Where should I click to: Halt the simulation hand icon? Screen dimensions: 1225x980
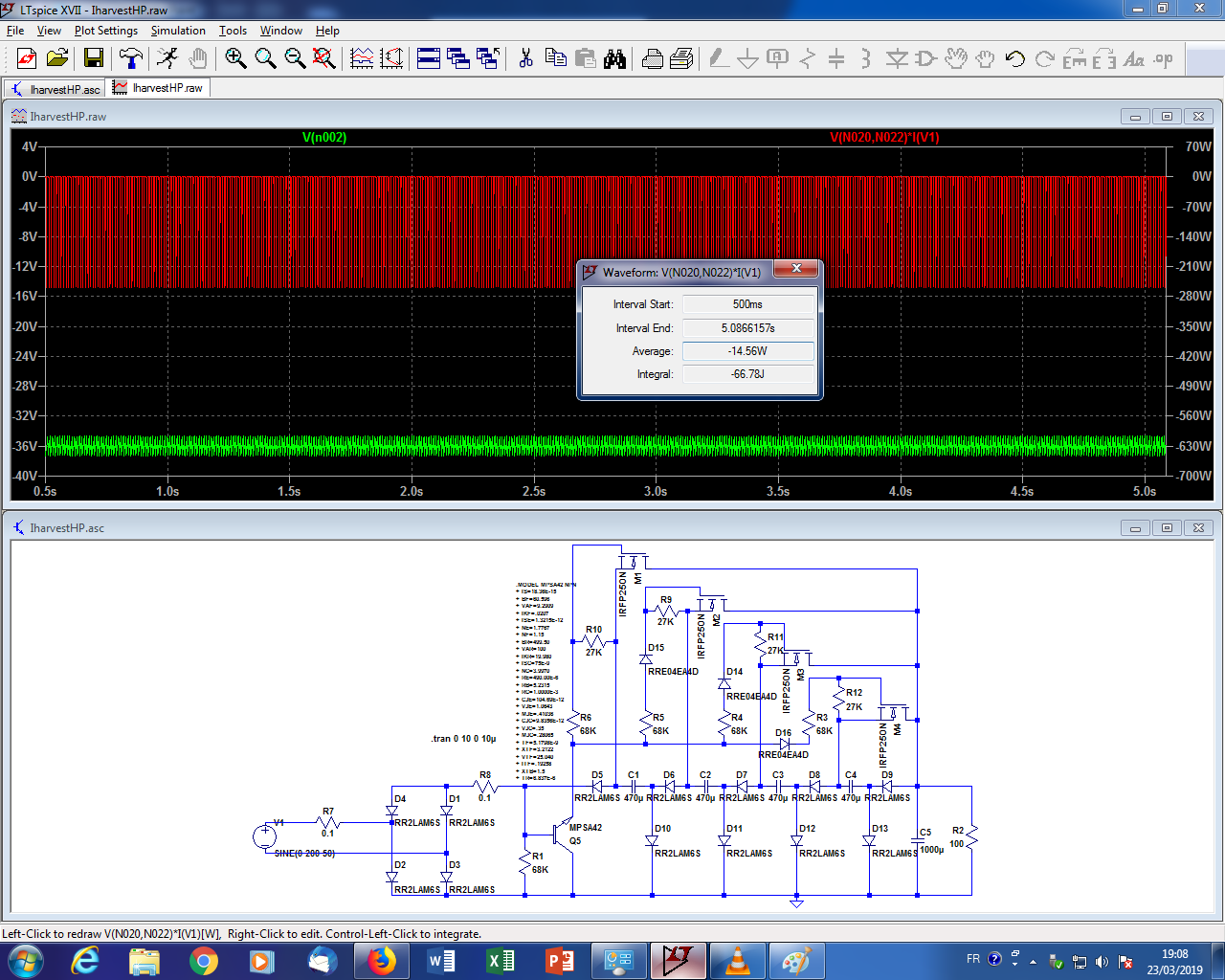click(197, 59)
